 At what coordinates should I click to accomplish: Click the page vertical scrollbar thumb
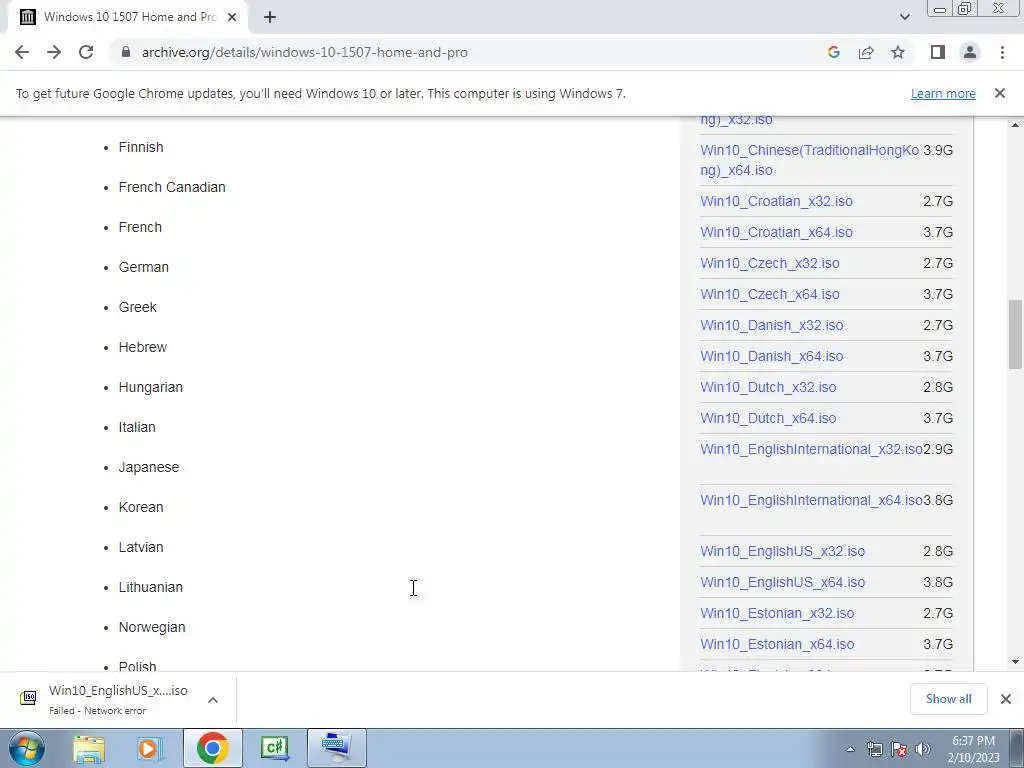click(x=1015, y=334)
